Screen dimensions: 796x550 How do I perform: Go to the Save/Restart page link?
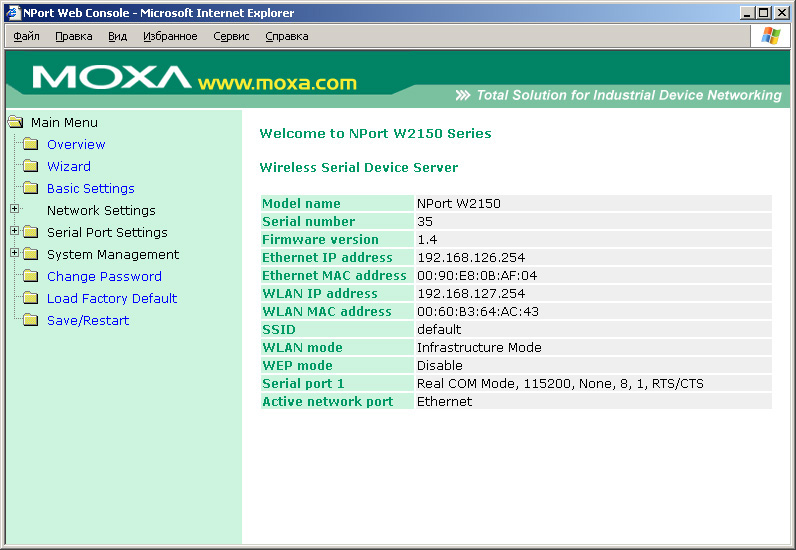pos(88,321)
